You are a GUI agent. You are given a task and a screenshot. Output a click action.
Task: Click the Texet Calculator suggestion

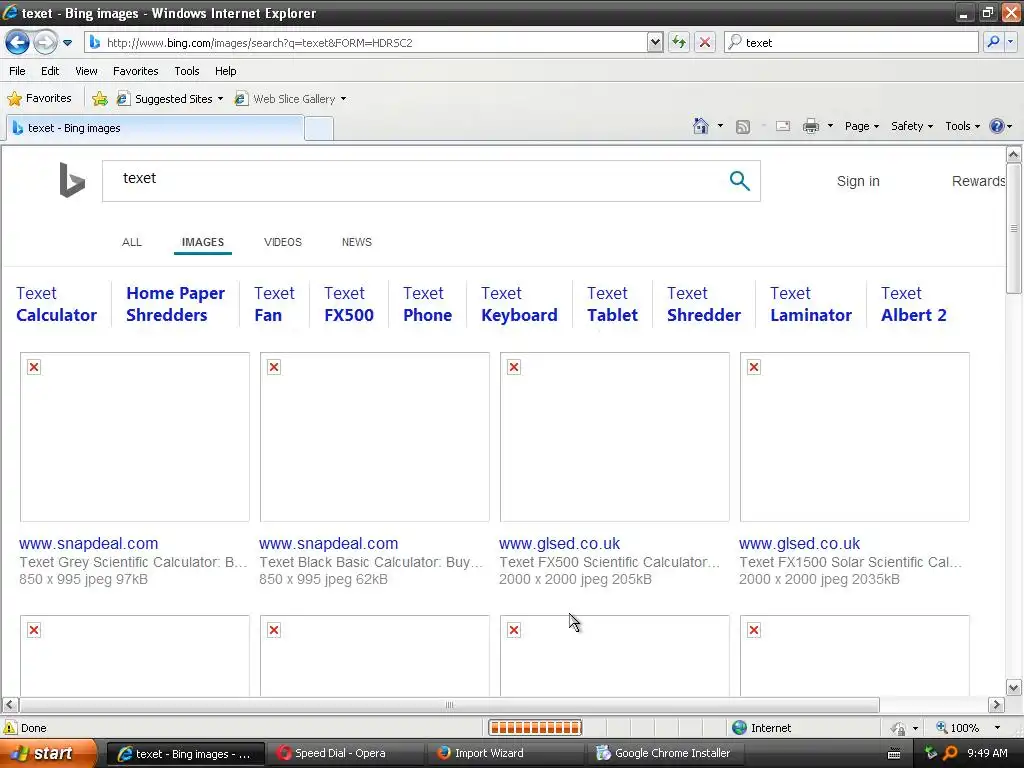pos(56,304)
